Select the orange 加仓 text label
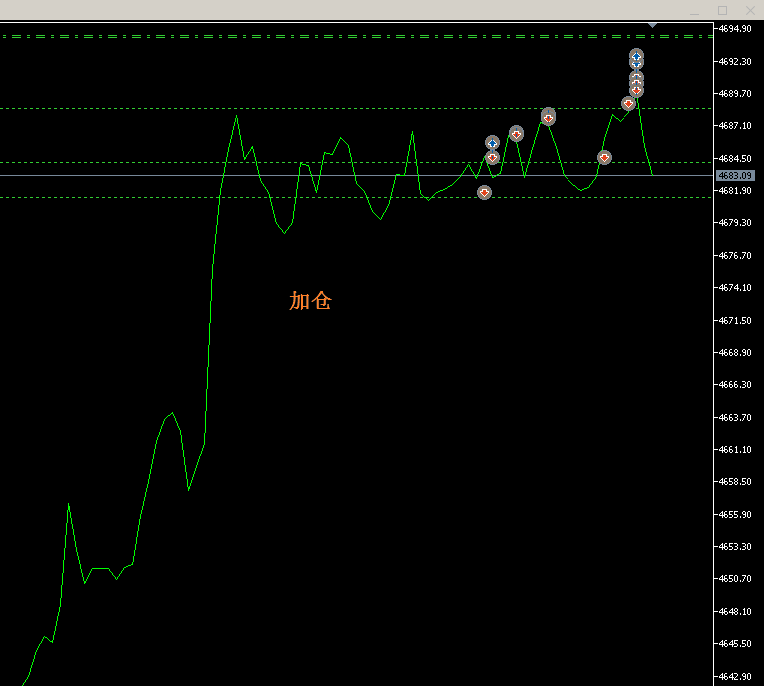764x686 pixels. click(x=310, y=300)
